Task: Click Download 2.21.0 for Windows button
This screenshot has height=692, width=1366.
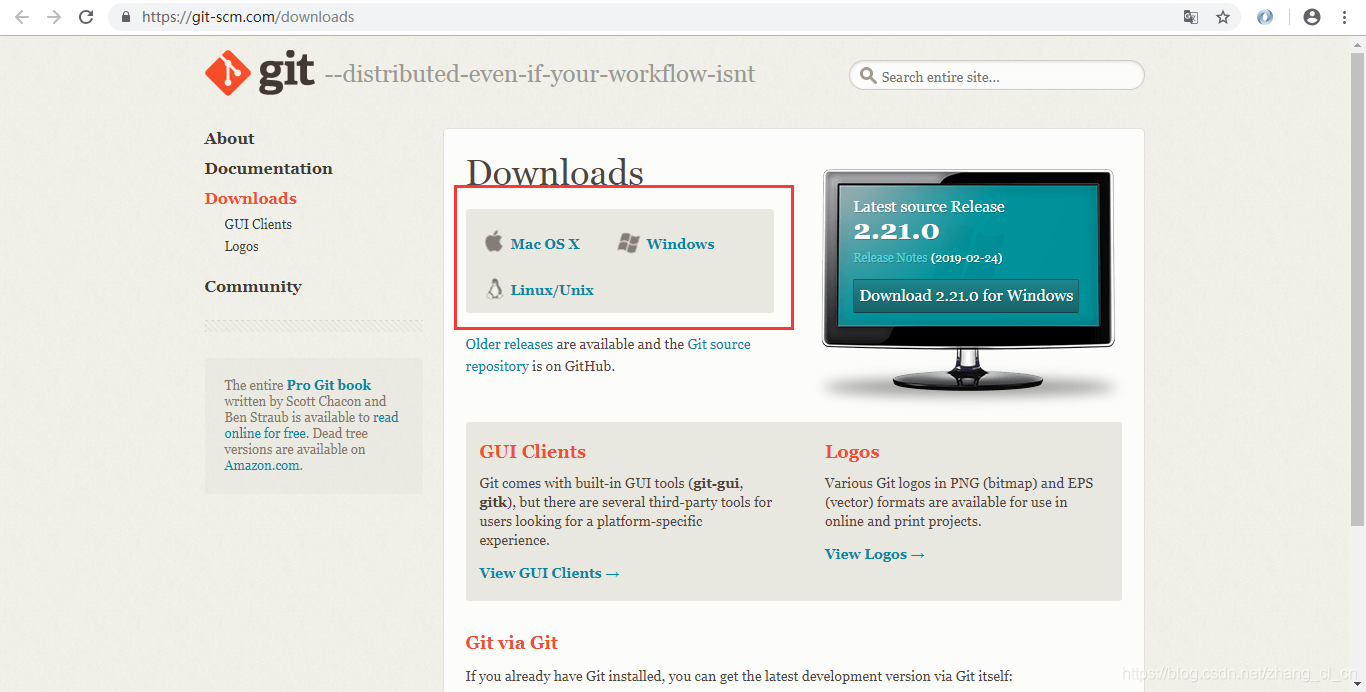Action: coord(966,295)
